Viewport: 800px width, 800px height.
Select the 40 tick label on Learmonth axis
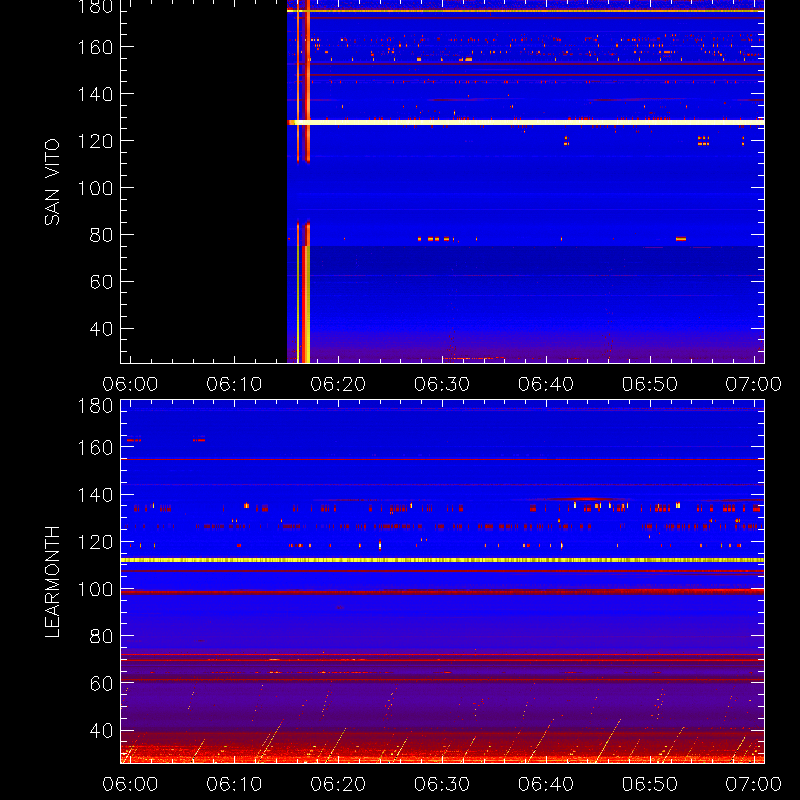click(101, 731)
